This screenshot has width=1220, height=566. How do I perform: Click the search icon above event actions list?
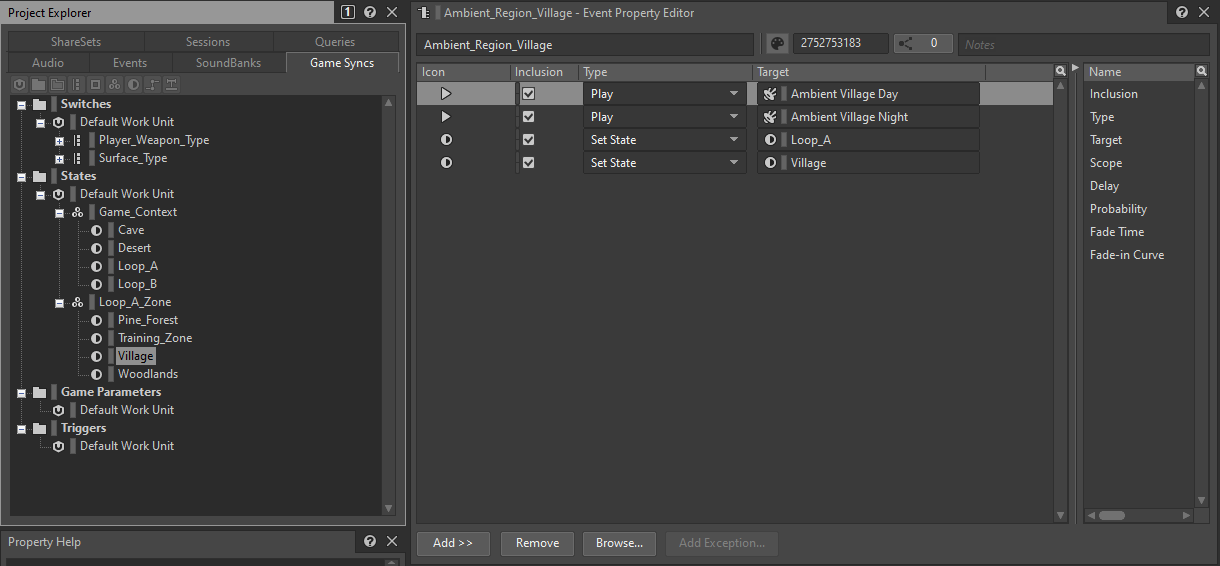1060,72
